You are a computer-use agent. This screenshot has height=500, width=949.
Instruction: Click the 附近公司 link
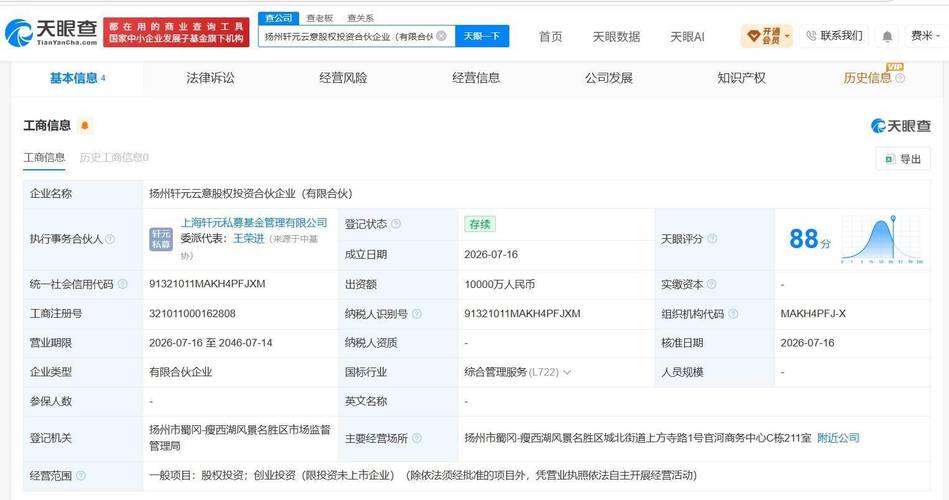838,438
